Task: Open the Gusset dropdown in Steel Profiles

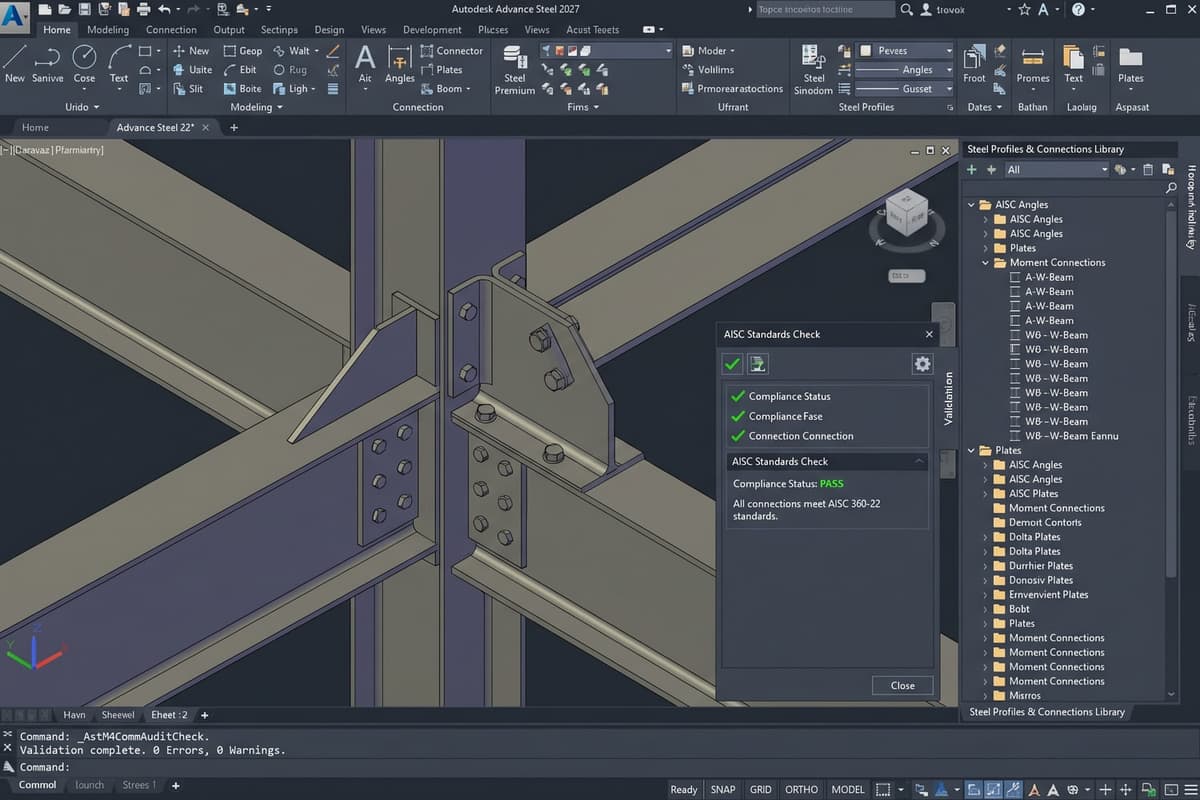Action: 906,89
